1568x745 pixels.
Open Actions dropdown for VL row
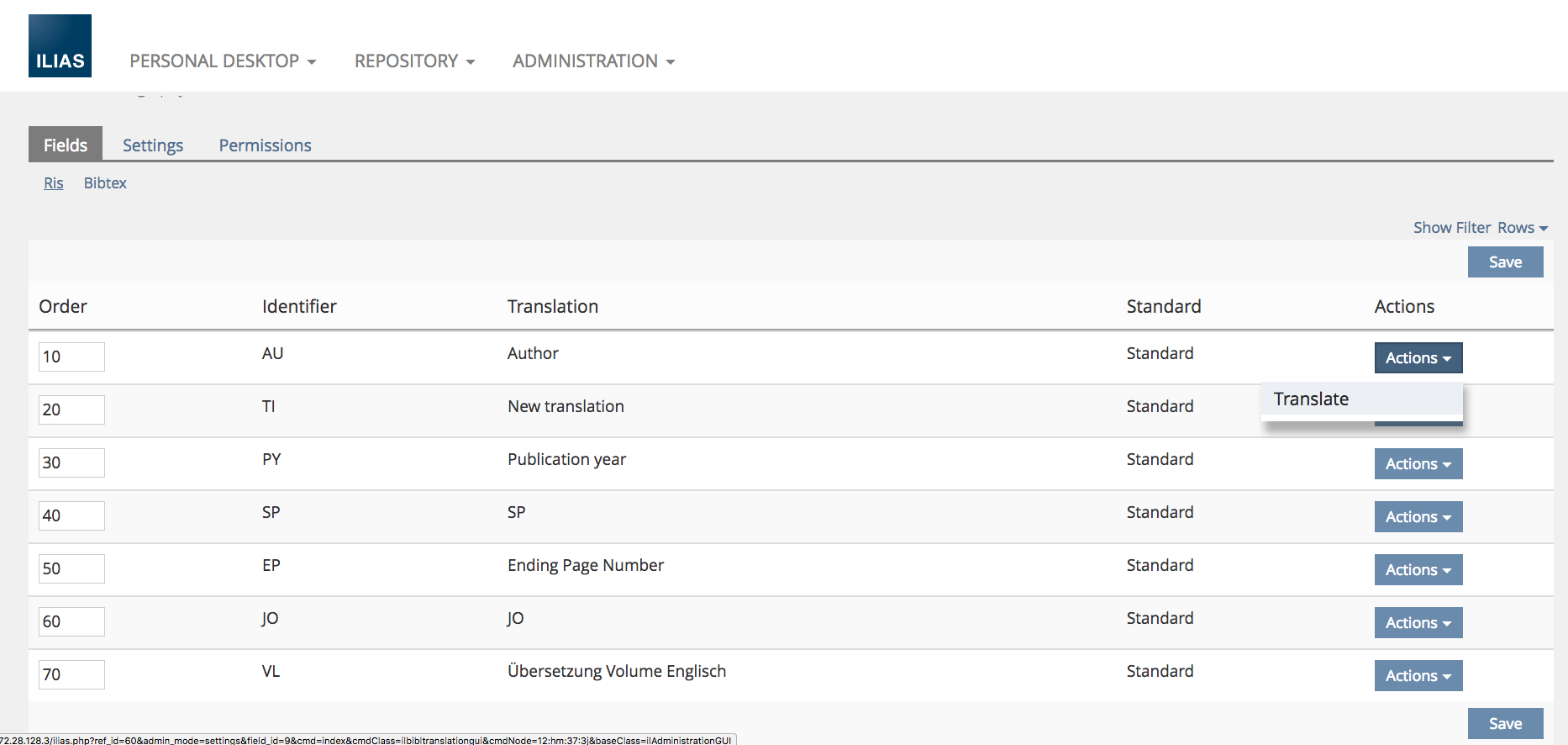click(x=1418, y=676)
